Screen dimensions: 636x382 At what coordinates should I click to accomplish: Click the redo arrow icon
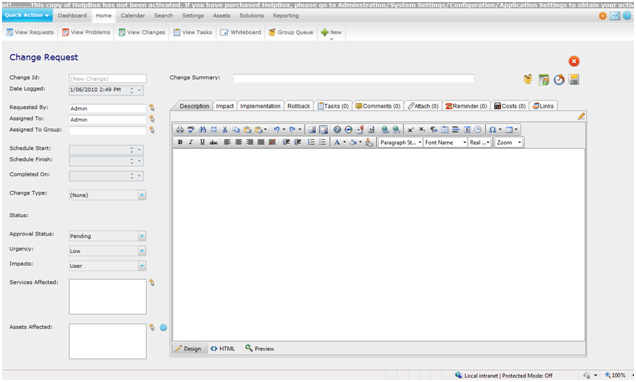coord(292,130)
